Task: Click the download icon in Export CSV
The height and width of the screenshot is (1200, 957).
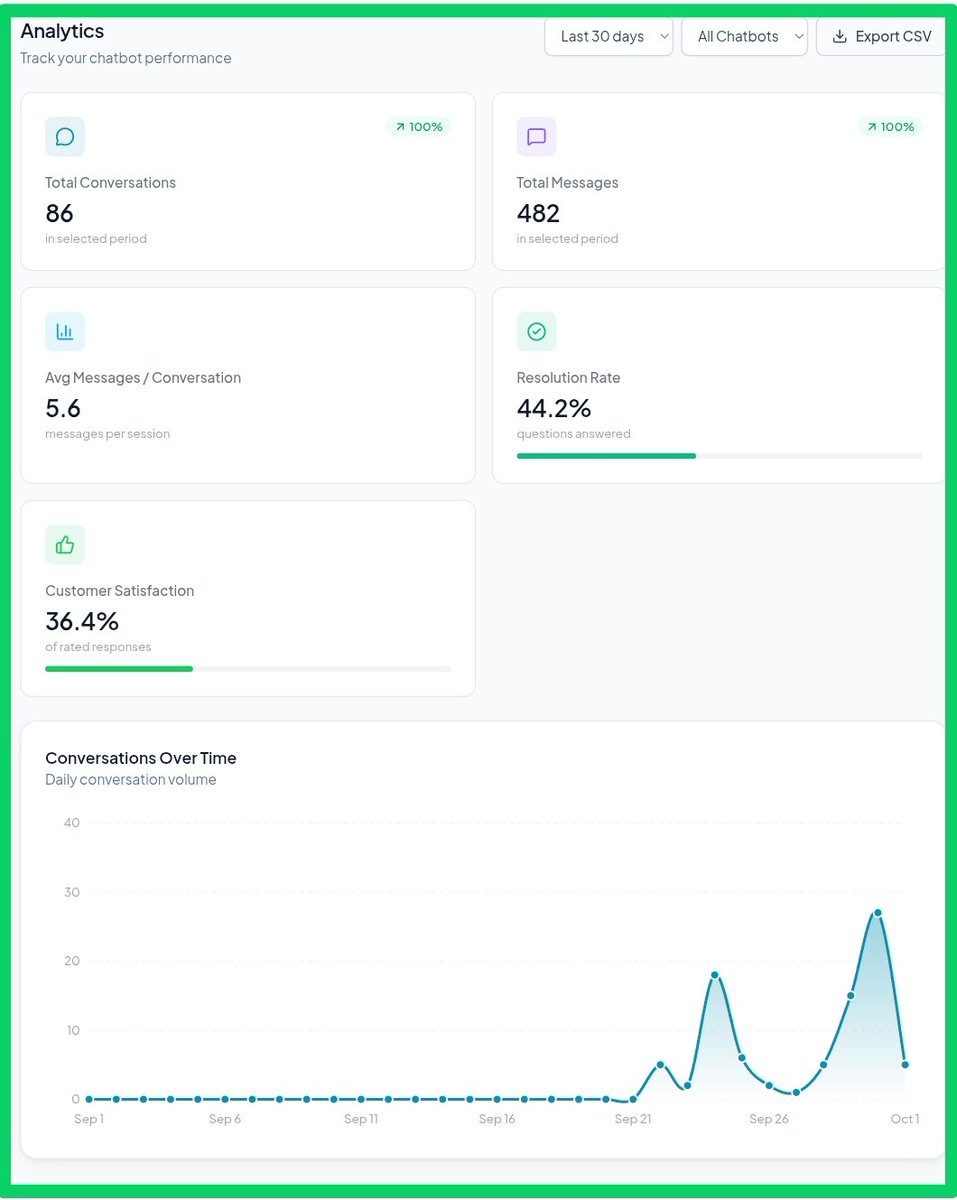Action: tap(840, 37)
